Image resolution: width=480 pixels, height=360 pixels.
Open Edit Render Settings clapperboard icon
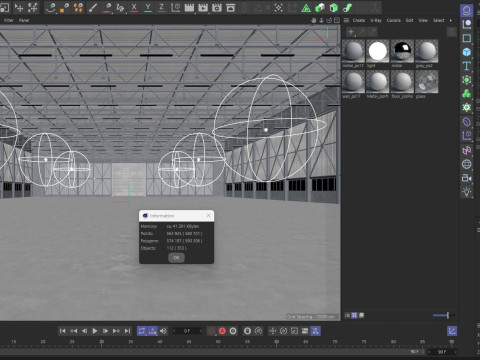click(217, 8)
